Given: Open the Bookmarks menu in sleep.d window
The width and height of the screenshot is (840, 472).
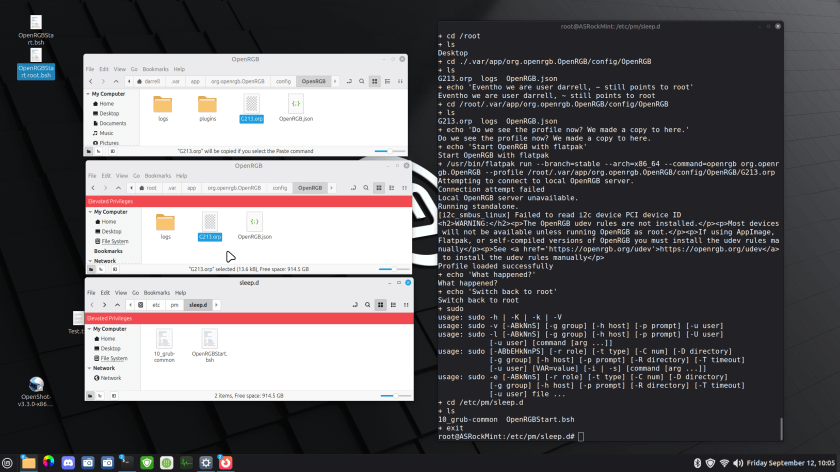Looking at the screenshot, I should pos(158,292).
